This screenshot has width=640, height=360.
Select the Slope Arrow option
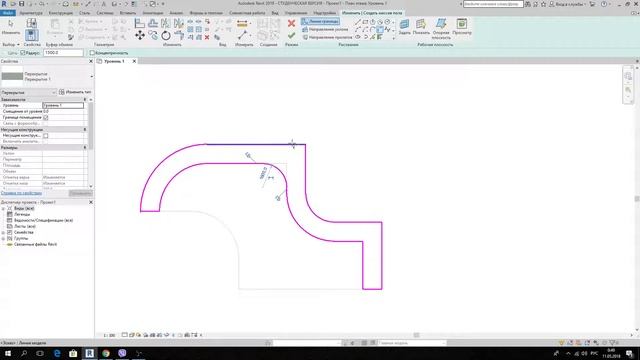pos(325,29)
